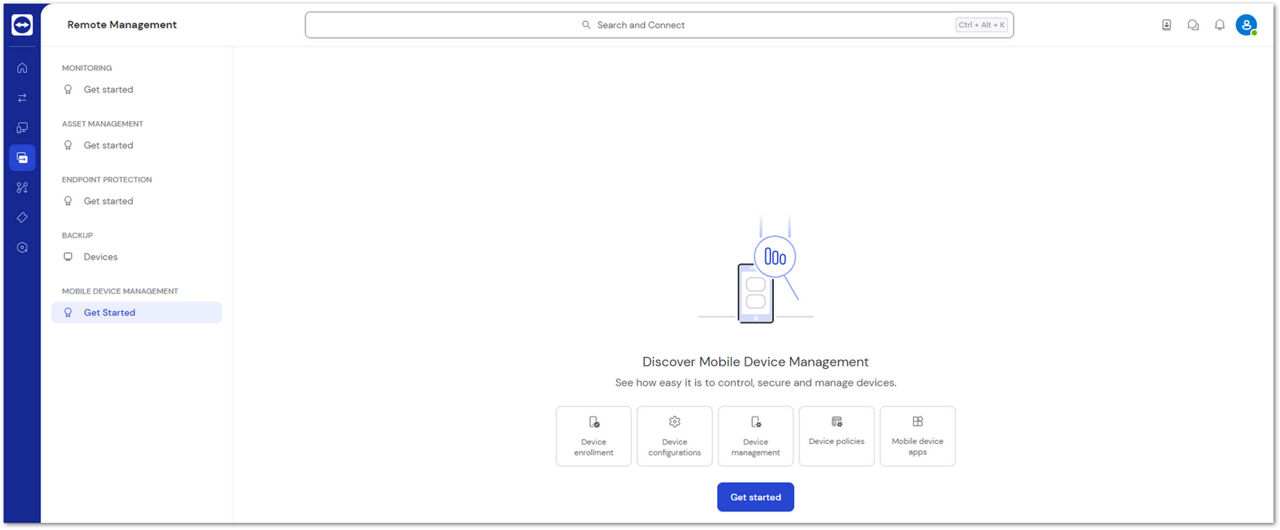Open the Devices icon in left rail
Image resolution: width=1280 pixels, height=530 pixels.
pos(22,128)
